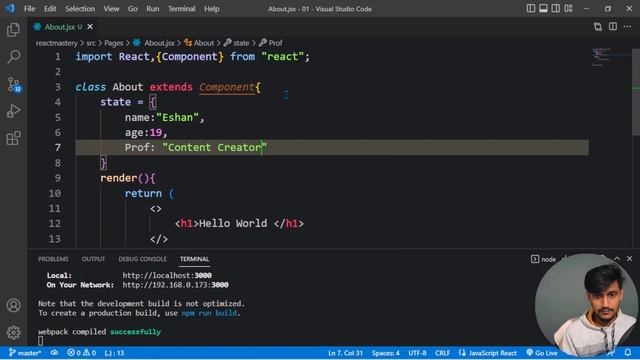Screen dimensions: 640x360
Task: Open the Edit menu
Action: [50, 9]
